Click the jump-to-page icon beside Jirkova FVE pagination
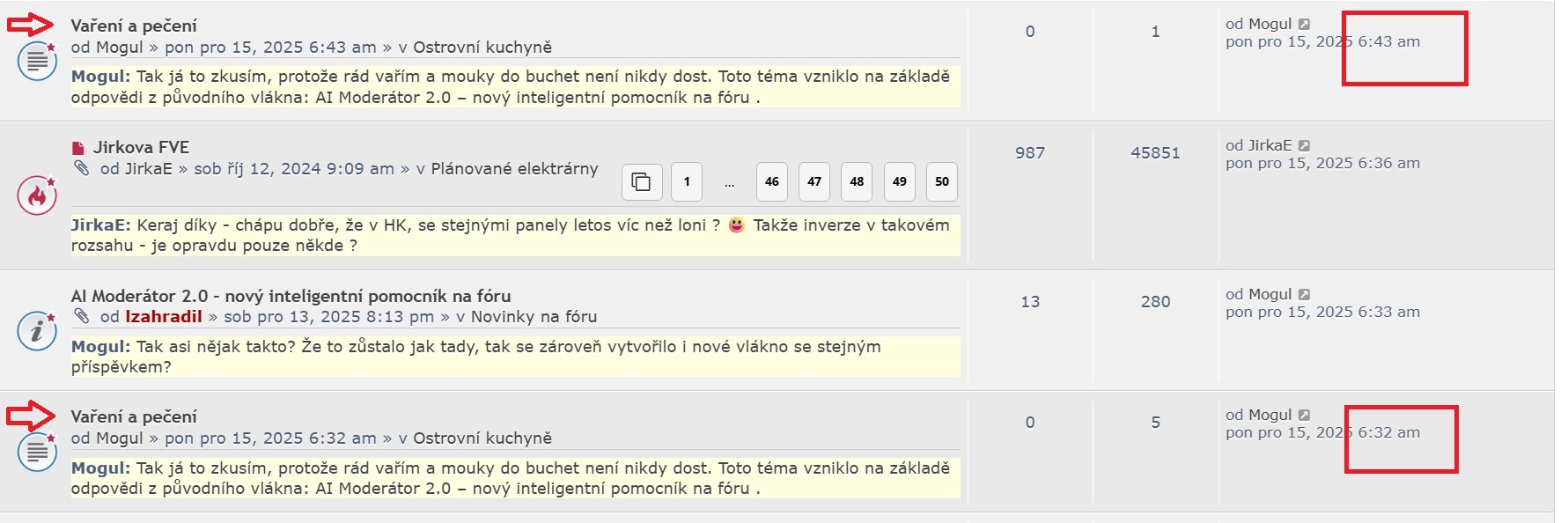The width and height of the screenshot is (1568, 523). (642, 182)
